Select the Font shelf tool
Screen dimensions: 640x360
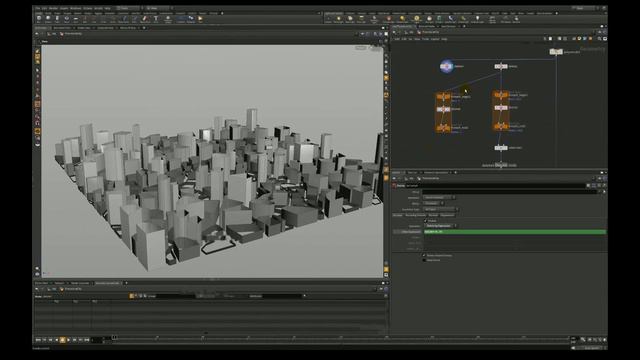[x=156, y=19]
